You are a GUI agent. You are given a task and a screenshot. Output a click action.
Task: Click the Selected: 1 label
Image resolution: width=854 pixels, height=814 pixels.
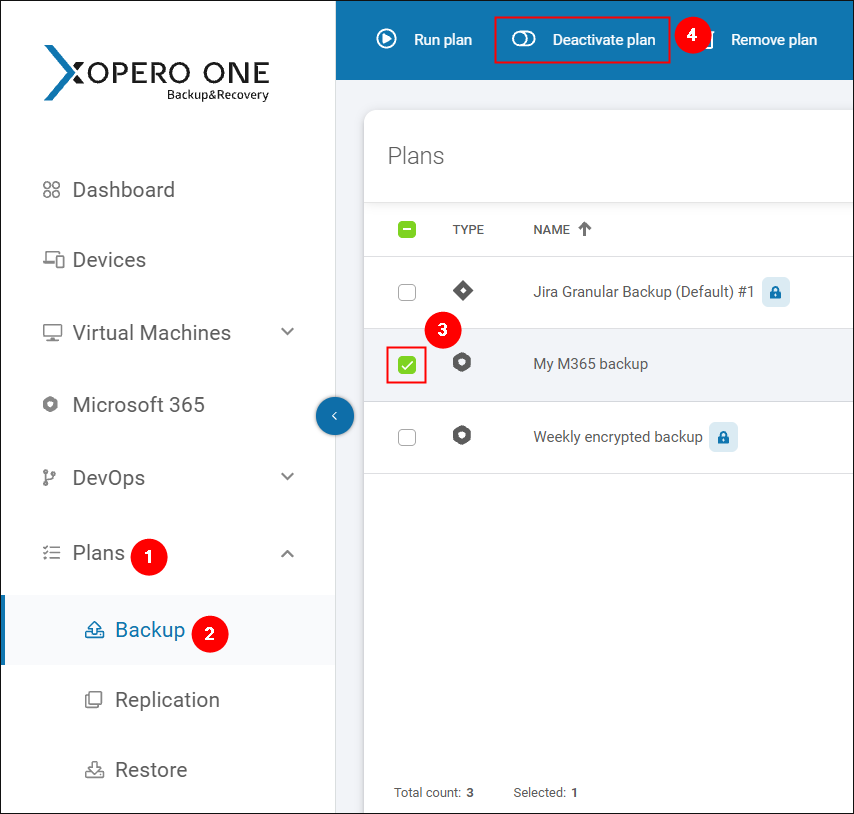[545, 793]
